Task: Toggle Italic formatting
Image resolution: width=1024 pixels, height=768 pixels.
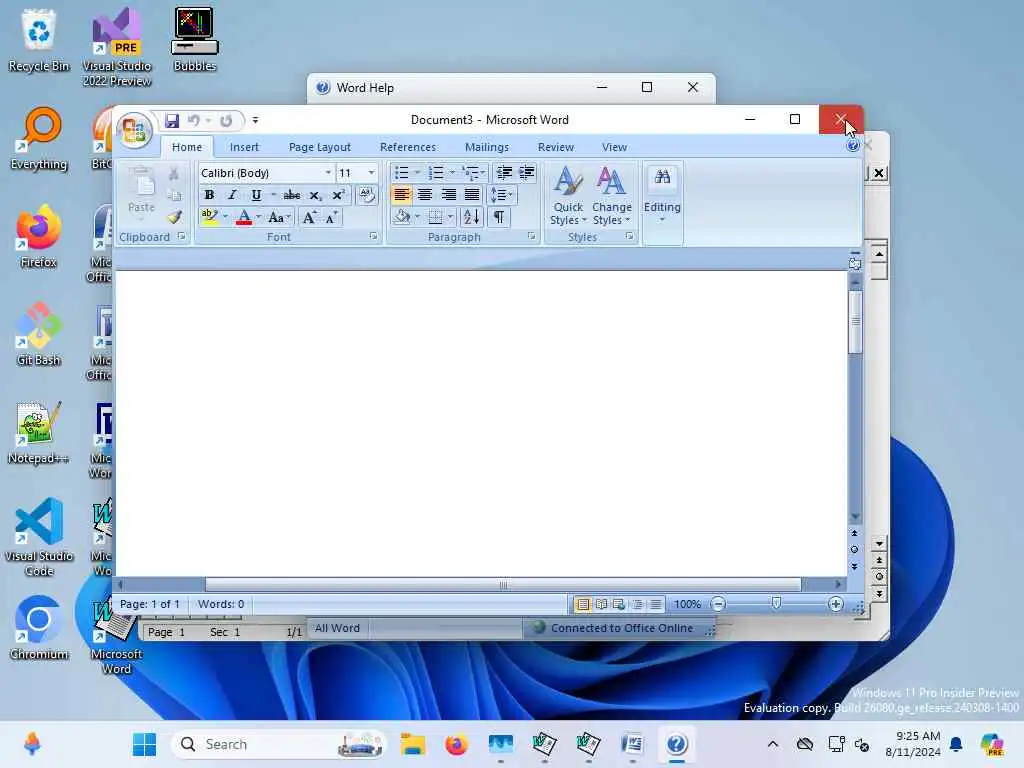Action: [232, 195]
